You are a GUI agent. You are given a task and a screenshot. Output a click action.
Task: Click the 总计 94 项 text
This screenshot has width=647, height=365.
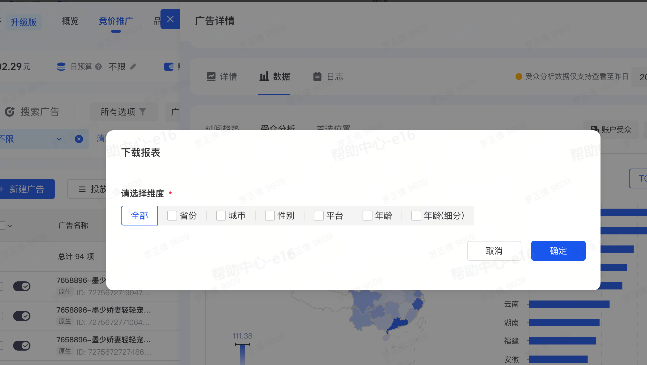pyautogui.click(x=76, y=257)
